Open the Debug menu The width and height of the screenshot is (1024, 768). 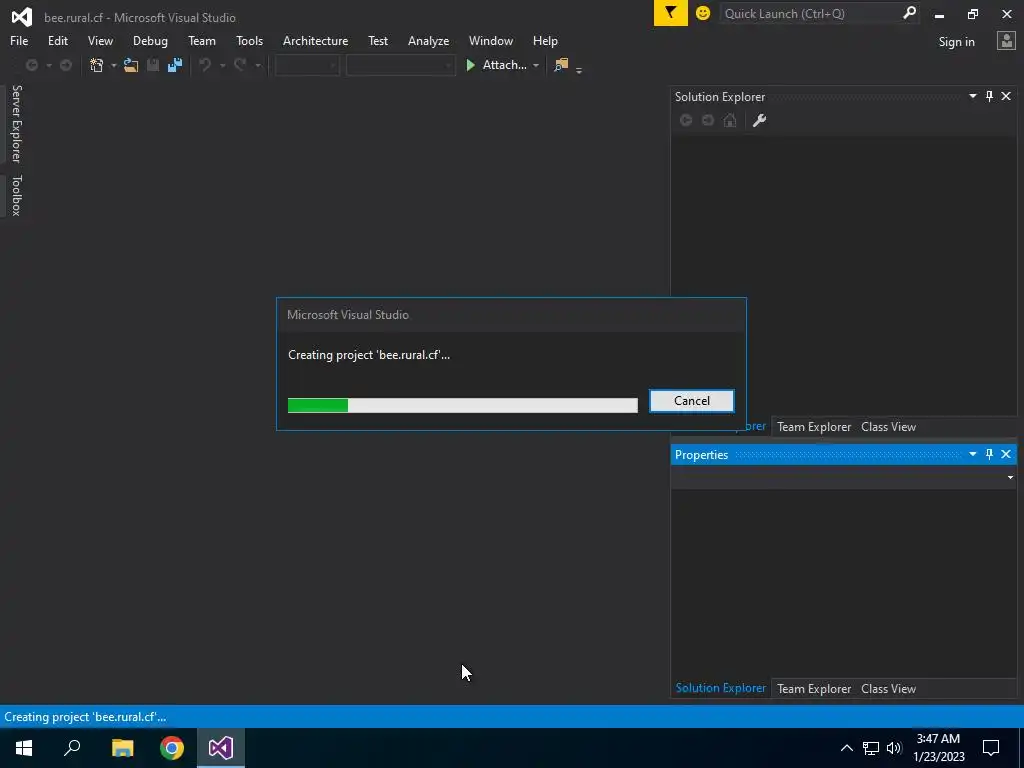(150, 41)
